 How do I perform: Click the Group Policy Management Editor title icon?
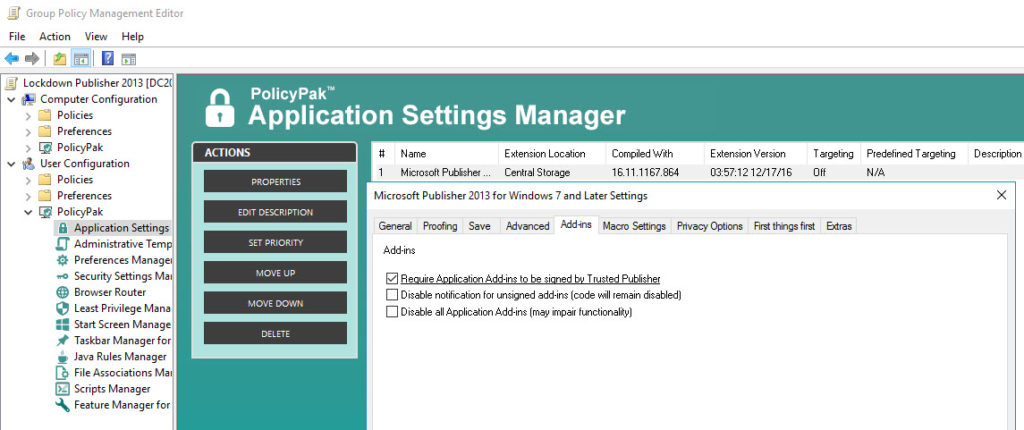pos(13,13)
